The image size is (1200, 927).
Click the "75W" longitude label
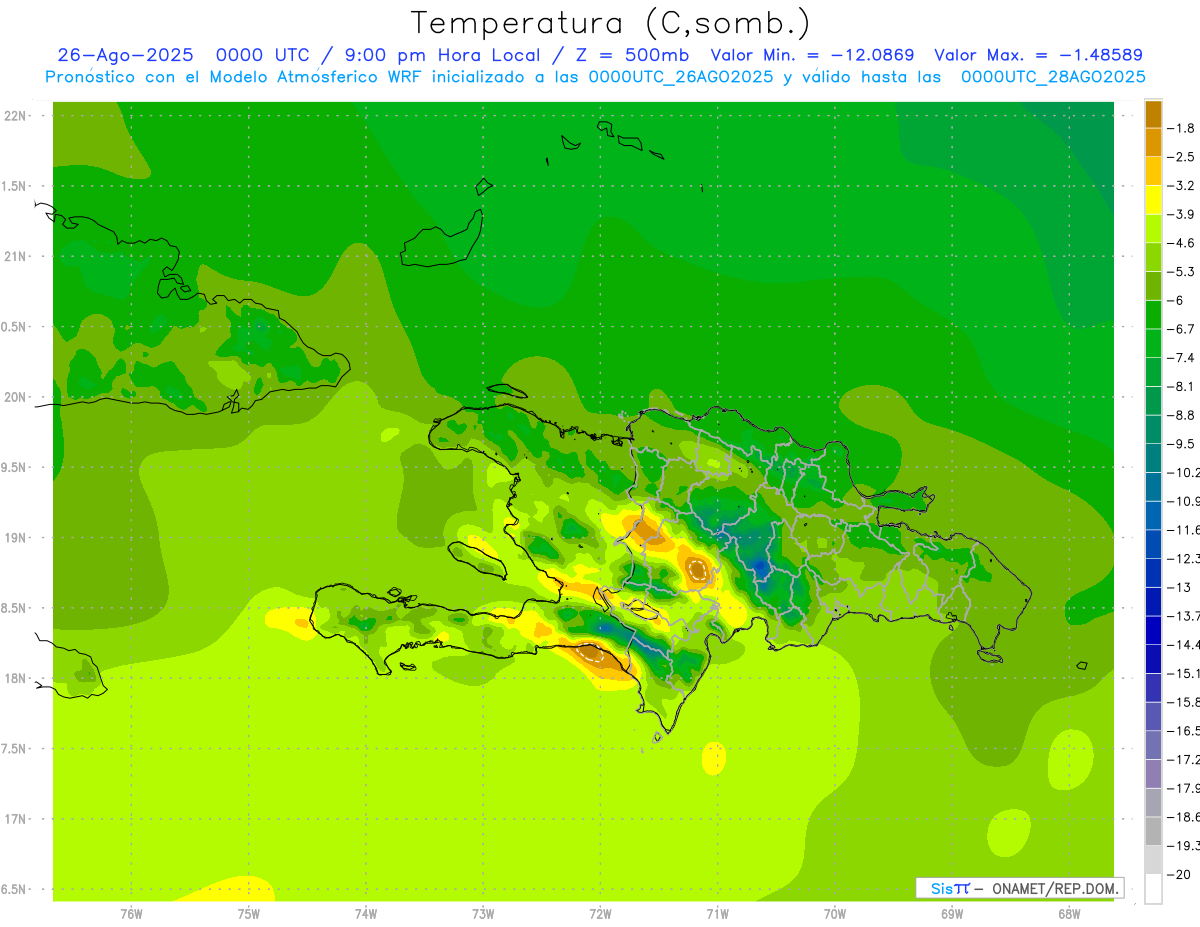(x=248, y=913)
